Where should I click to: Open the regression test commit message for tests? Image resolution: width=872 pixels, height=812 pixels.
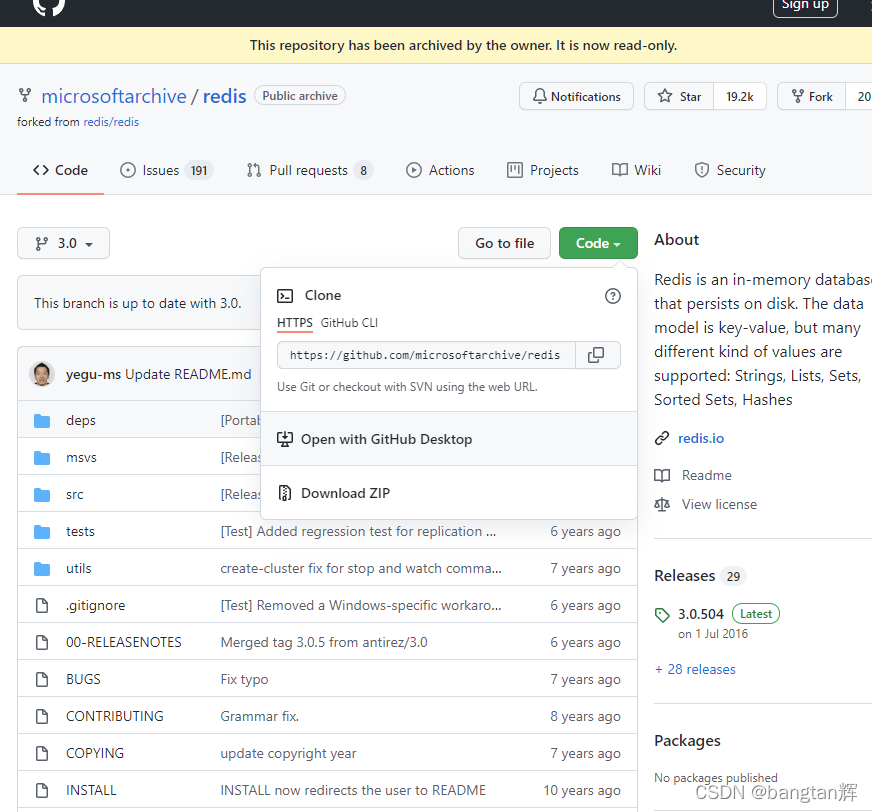pyautogui.click(x=358, y=532)
